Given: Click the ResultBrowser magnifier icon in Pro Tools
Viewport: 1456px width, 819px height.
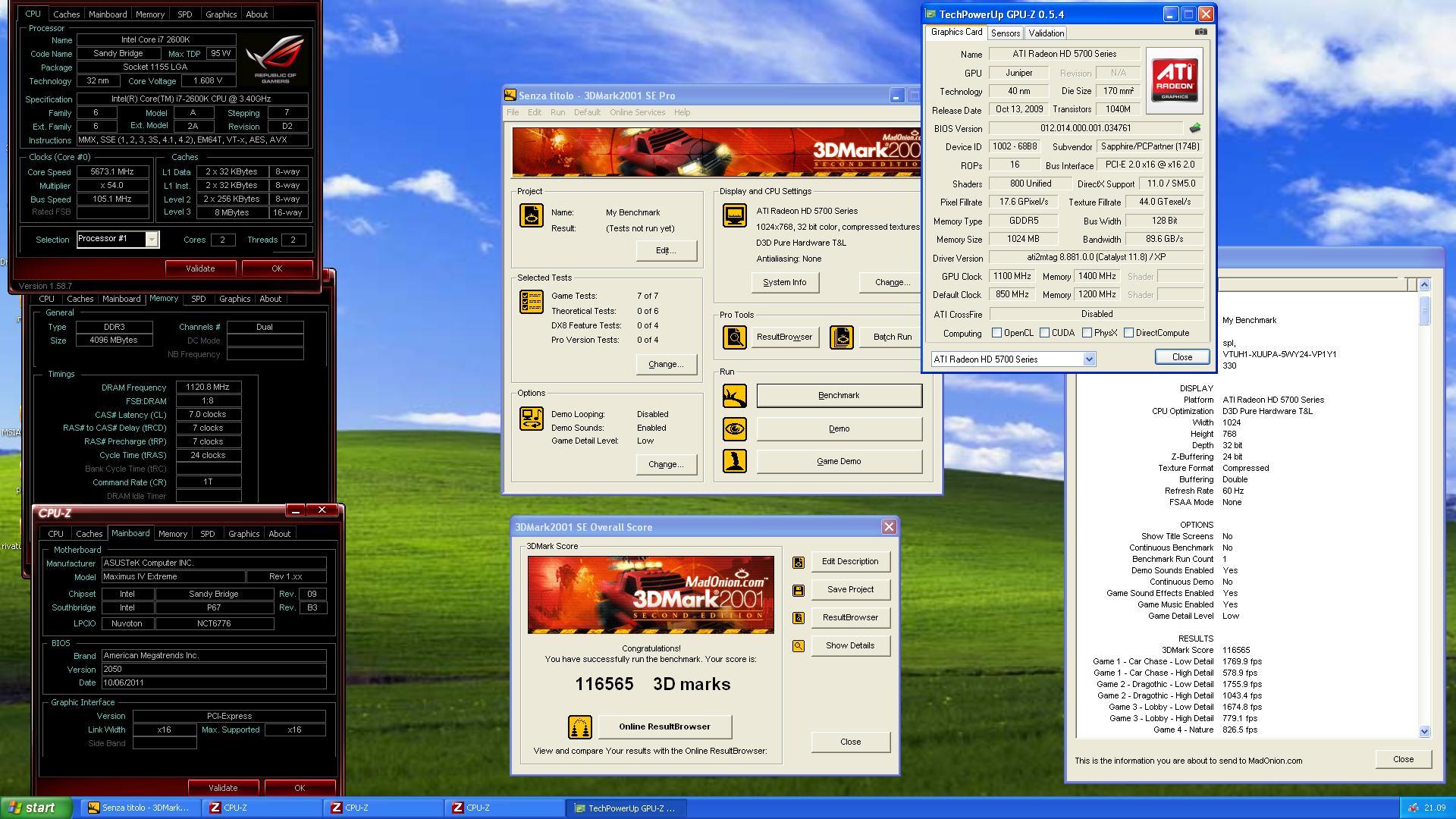Looking at the screenshot, I should point(734,337).
